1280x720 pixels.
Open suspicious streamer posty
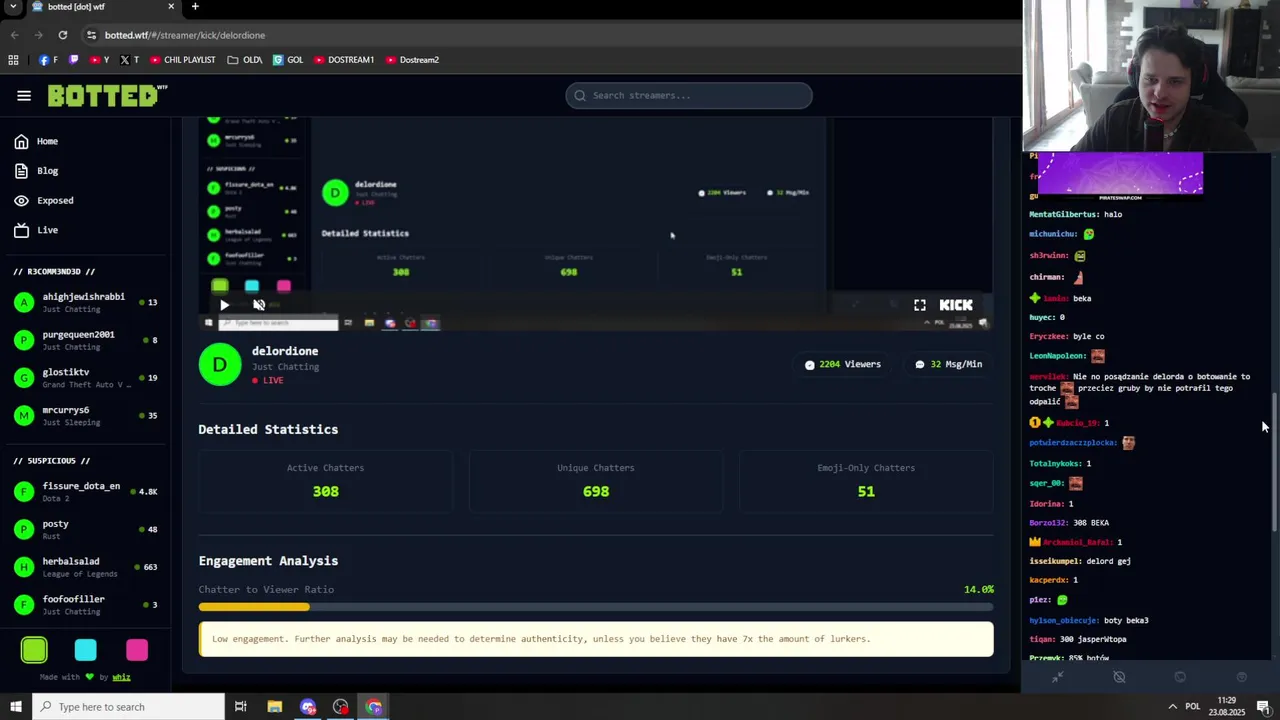[85, 529]
